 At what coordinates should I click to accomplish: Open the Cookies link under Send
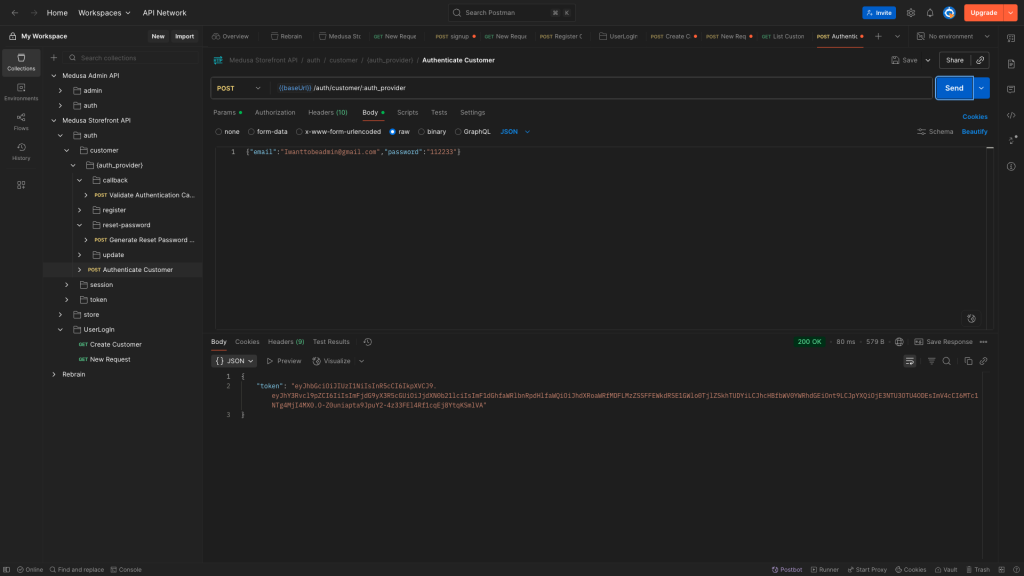tap(974, 117)
